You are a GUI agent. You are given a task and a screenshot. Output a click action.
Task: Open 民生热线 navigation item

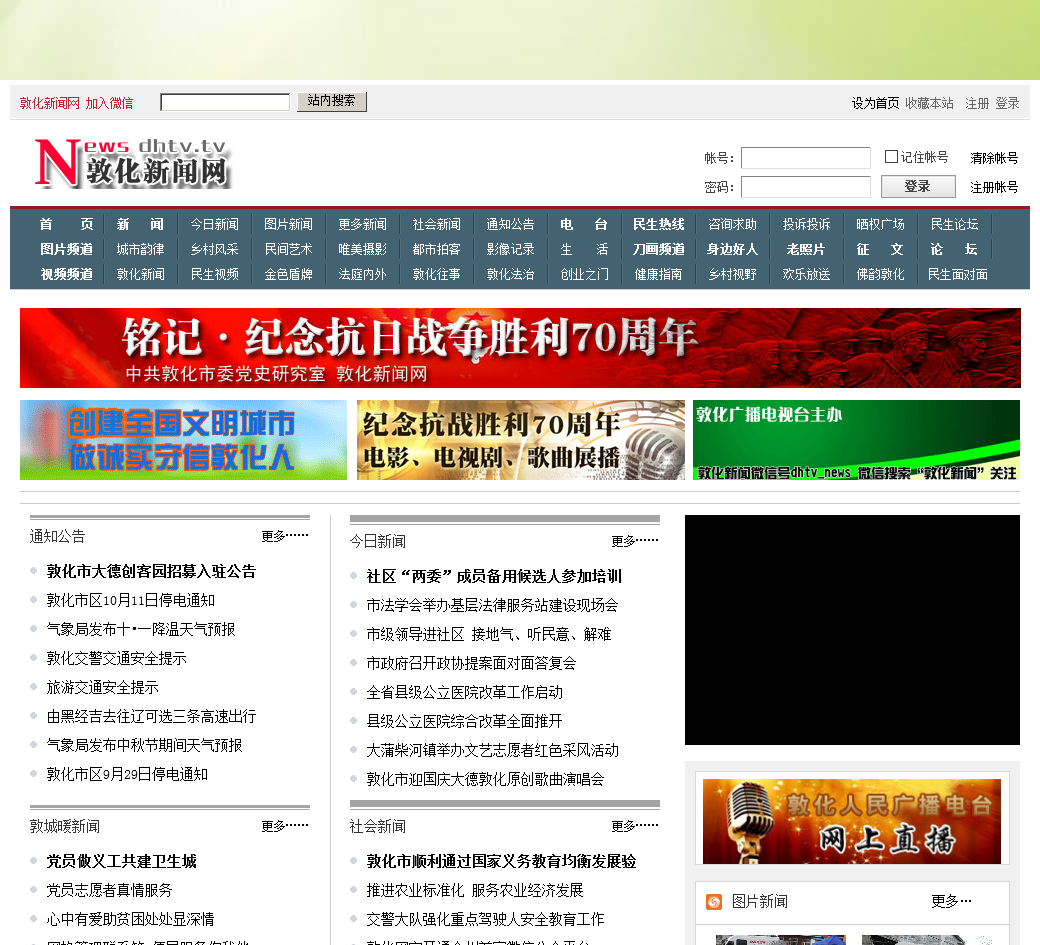coord(659,224)
